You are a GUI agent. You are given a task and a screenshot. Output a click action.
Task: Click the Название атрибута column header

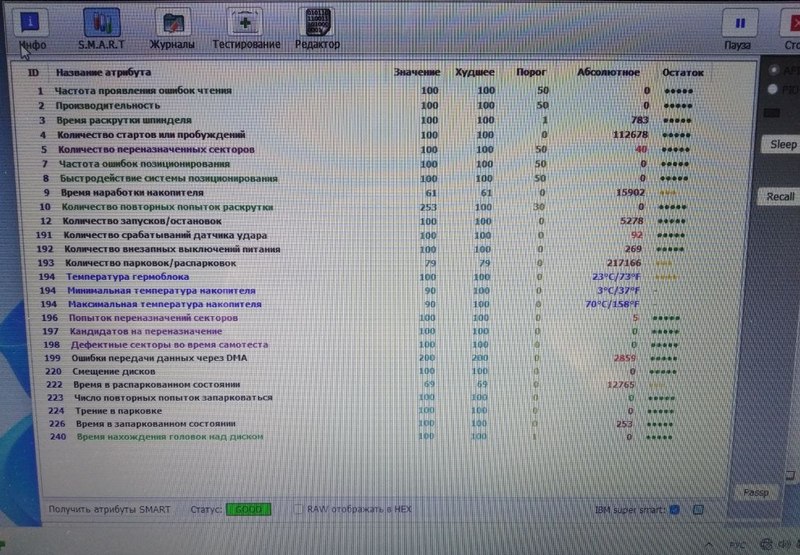(x=104, y=73)
